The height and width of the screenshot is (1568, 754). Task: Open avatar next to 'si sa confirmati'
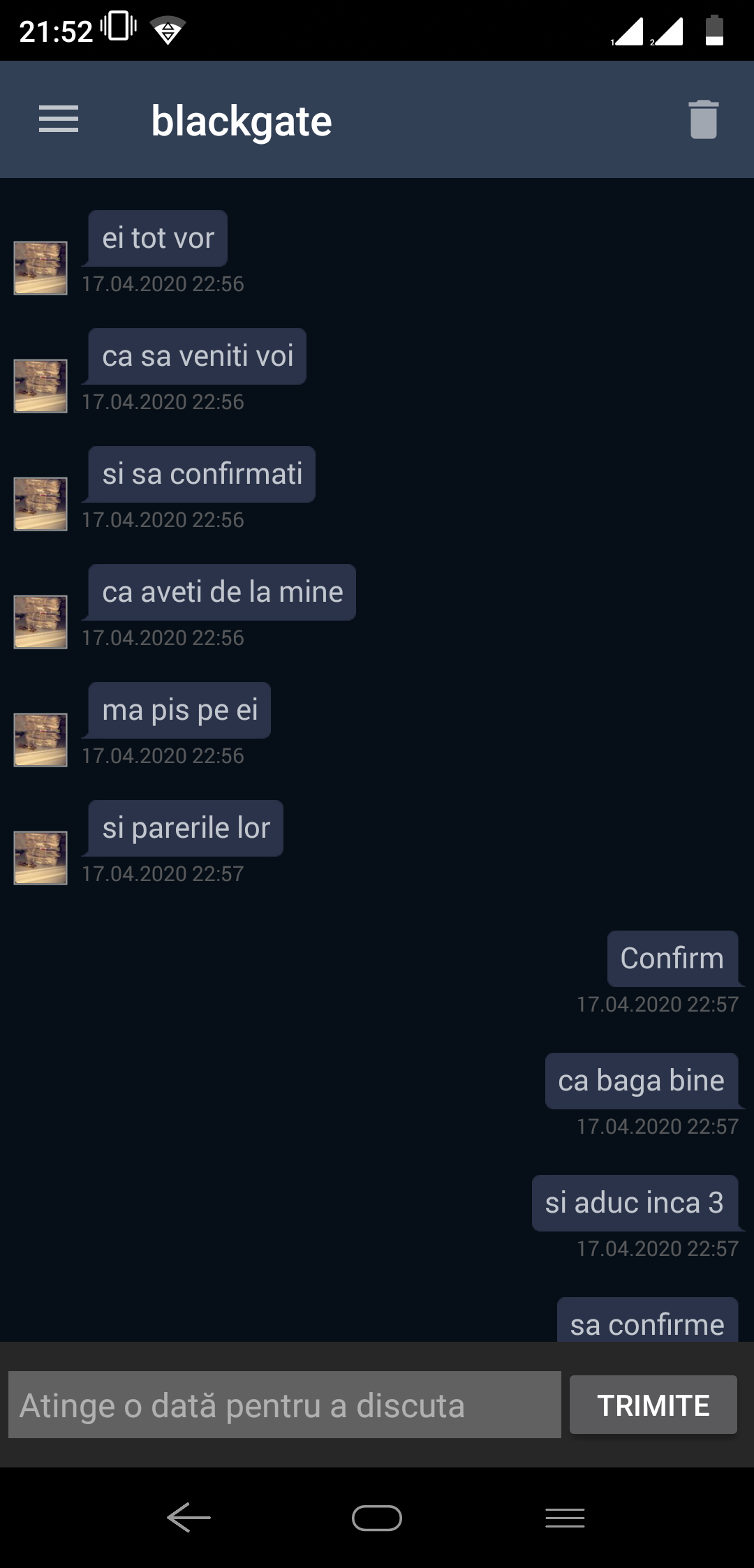40,504
